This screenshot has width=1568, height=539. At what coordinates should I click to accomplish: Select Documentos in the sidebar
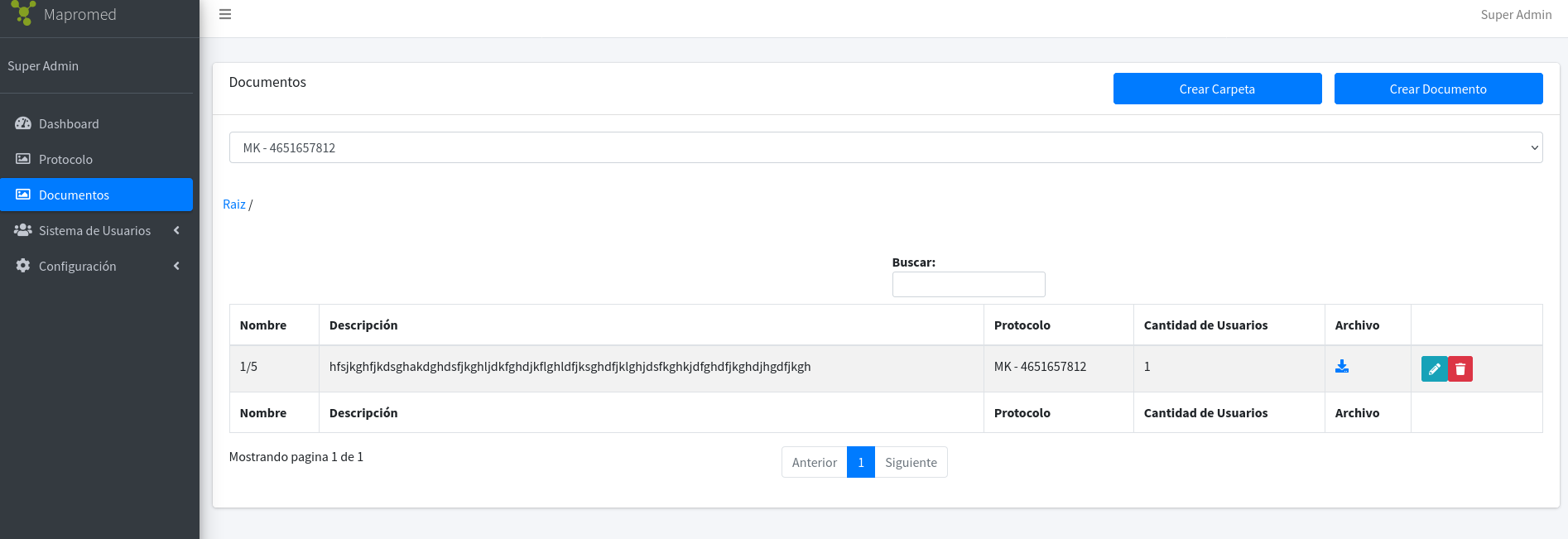pyautogui.click(x=74, y=195)
